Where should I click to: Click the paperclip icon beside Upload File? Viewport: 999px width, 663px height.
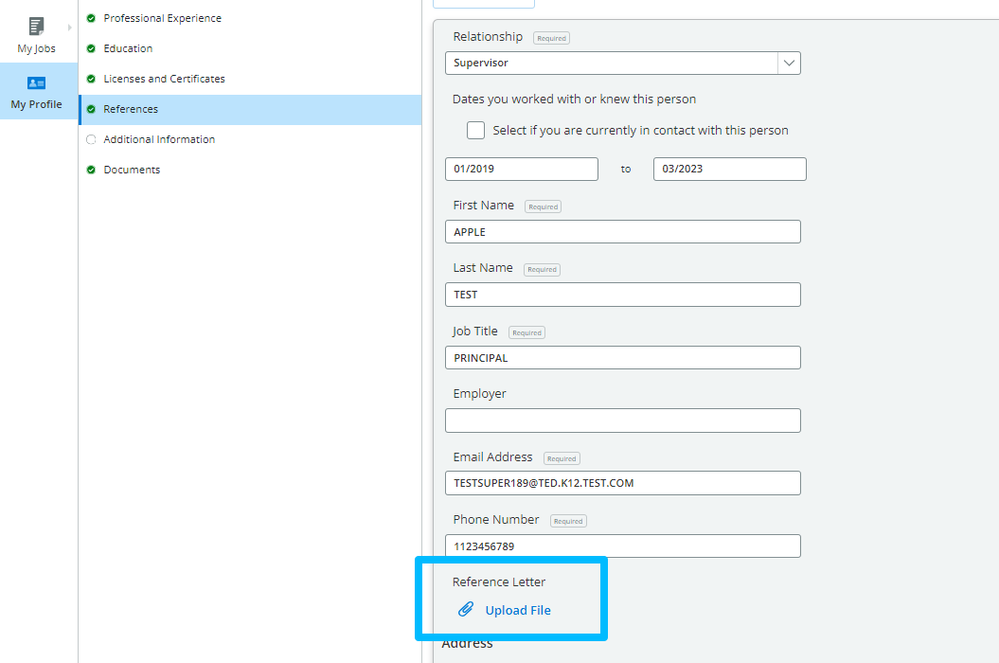(466, 609)
